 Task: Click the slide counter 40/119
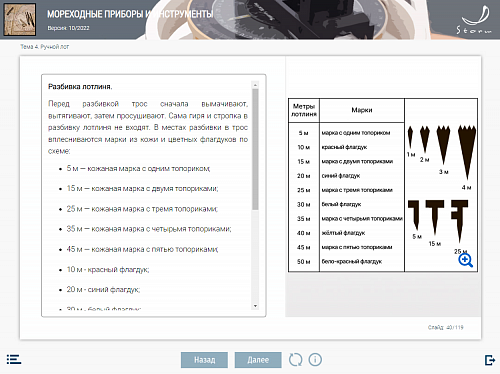(446, 327)
